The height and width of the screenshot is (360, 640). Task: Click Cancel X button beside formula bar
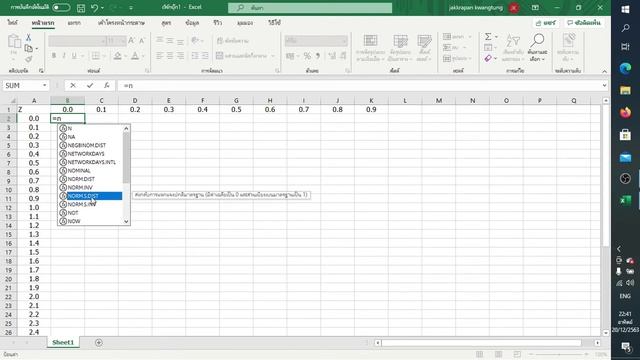(x=73, y=85)
